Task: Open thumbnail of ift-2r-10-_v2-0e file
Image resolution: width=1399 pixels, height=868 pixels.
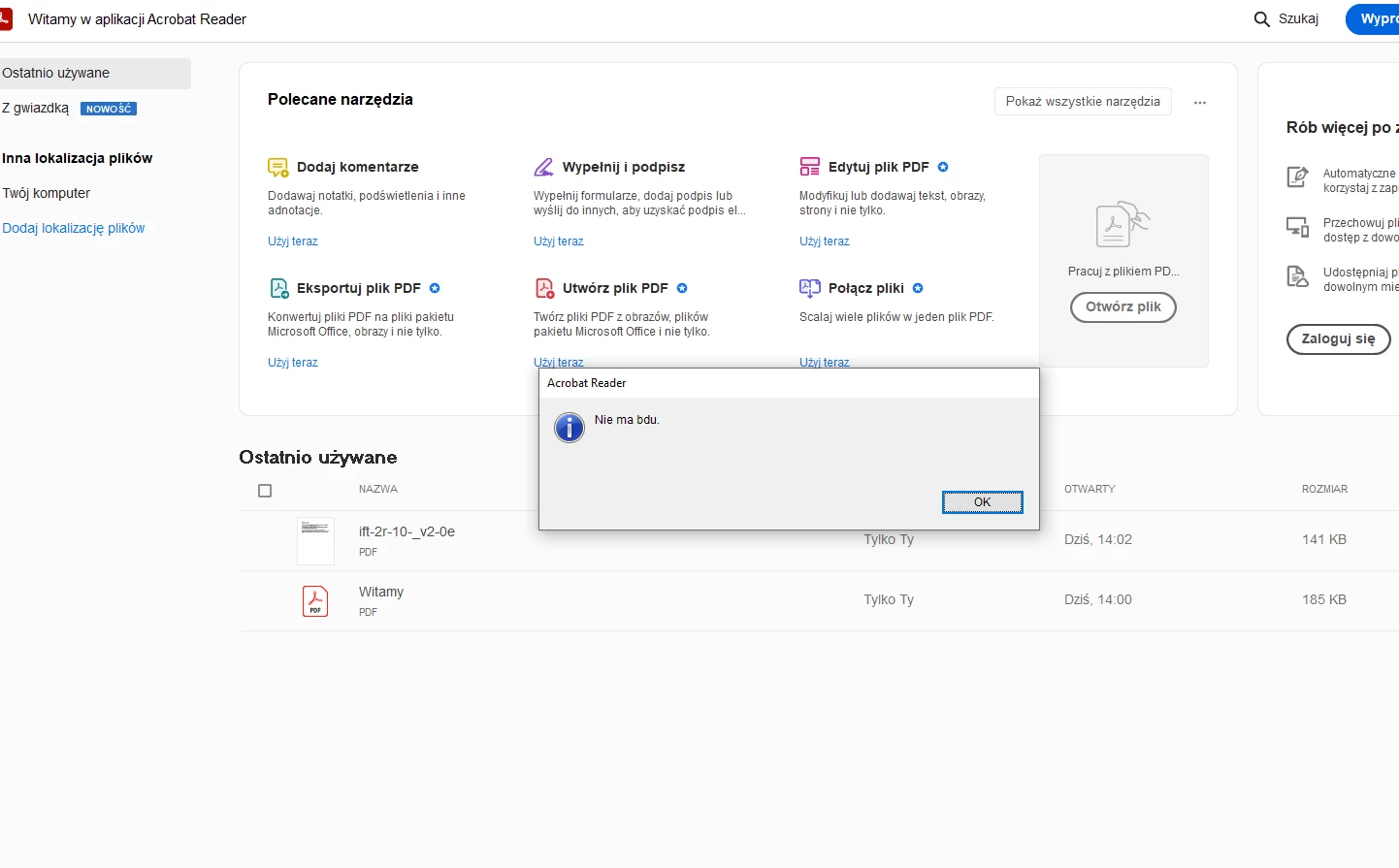Action: [x=315, y=541]
